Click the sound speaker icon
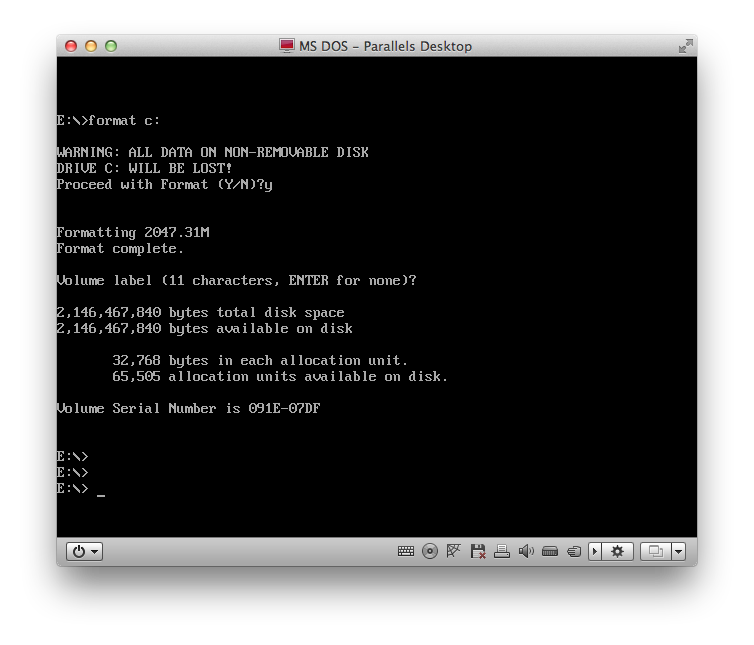 pyautogui.click(x=526, y=551)
